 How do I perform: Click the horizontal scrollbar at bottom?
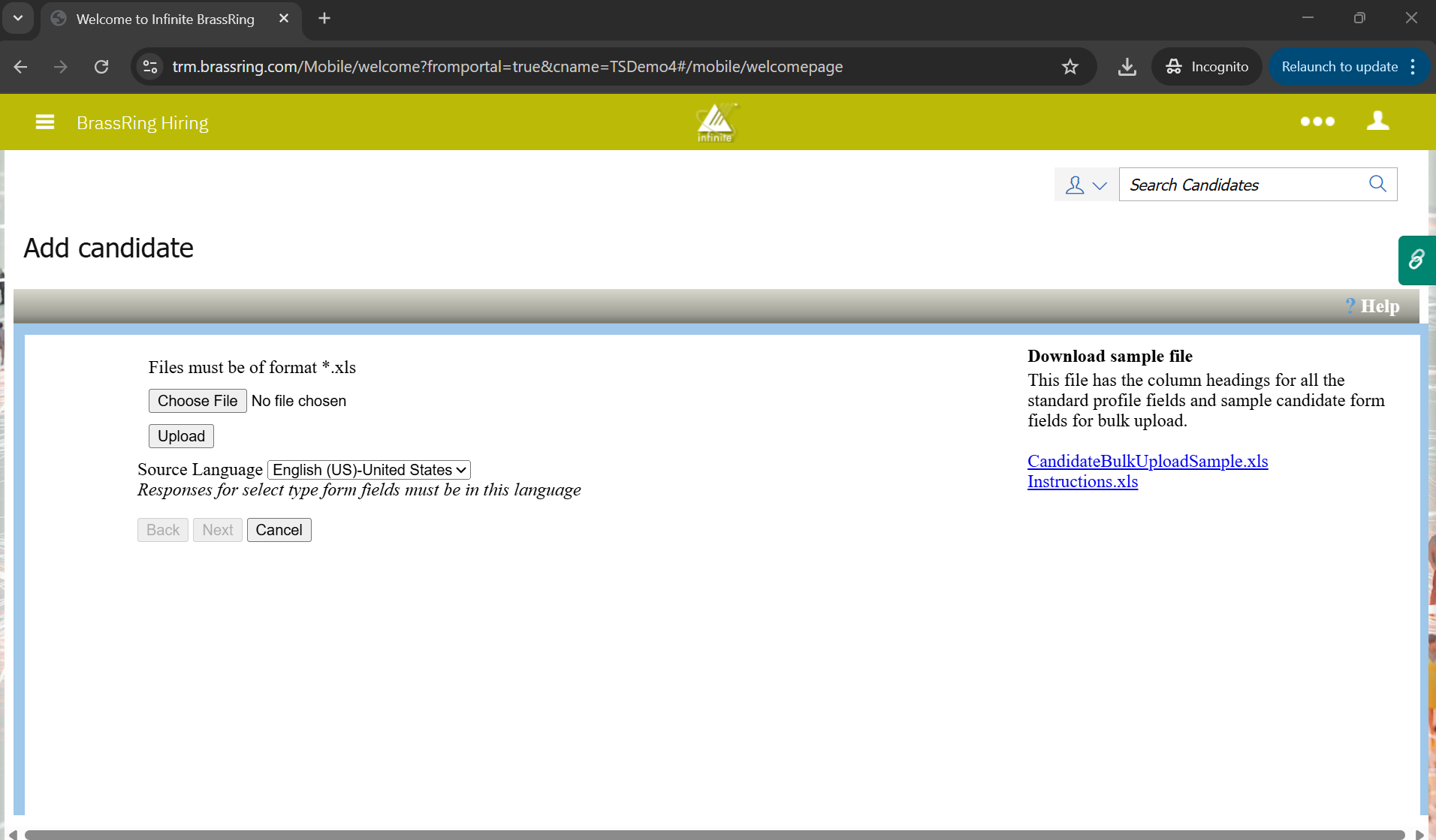[713, 834]
